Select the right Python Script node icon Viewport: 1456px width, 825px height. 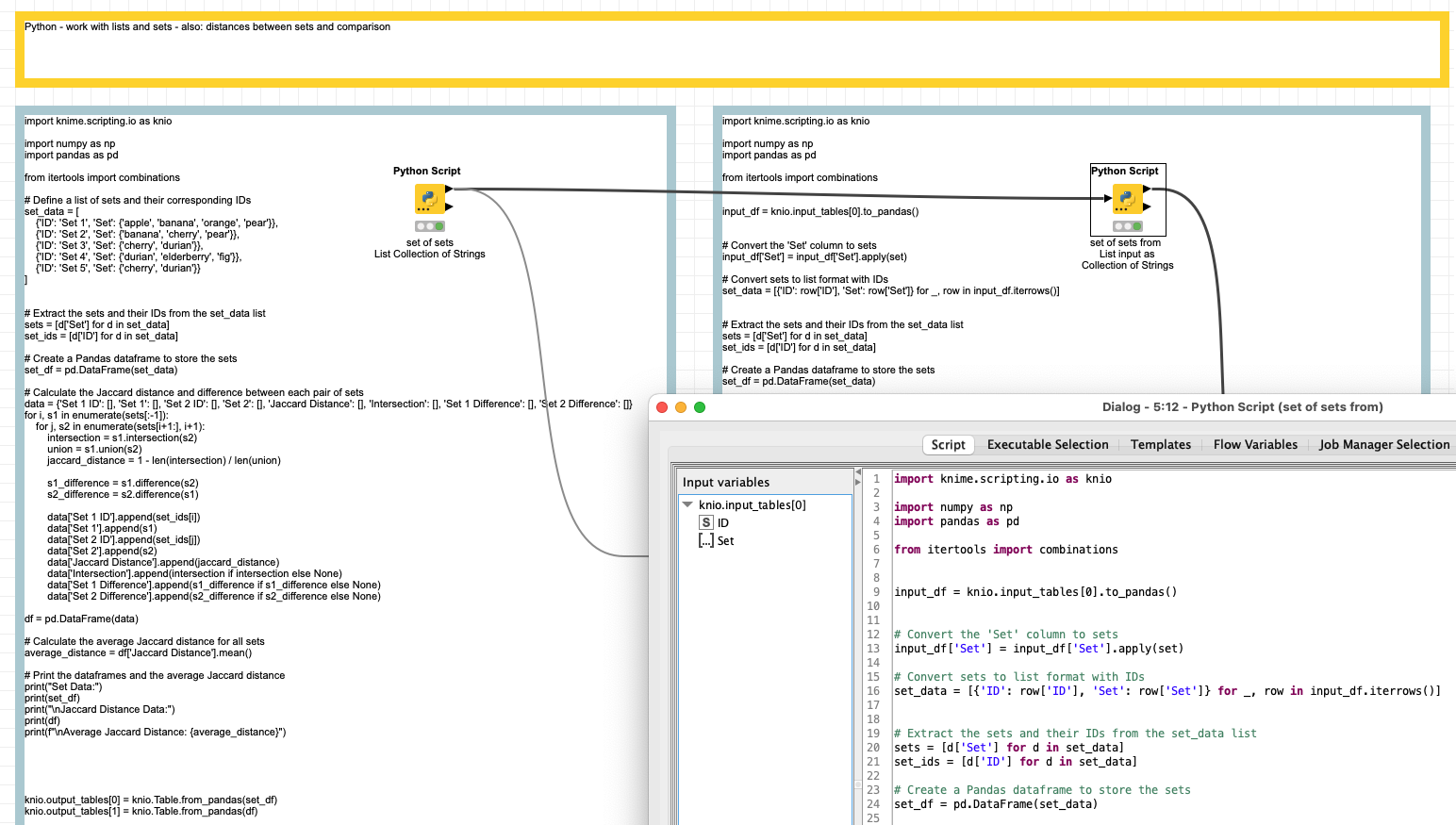(x=1128, y=199)
